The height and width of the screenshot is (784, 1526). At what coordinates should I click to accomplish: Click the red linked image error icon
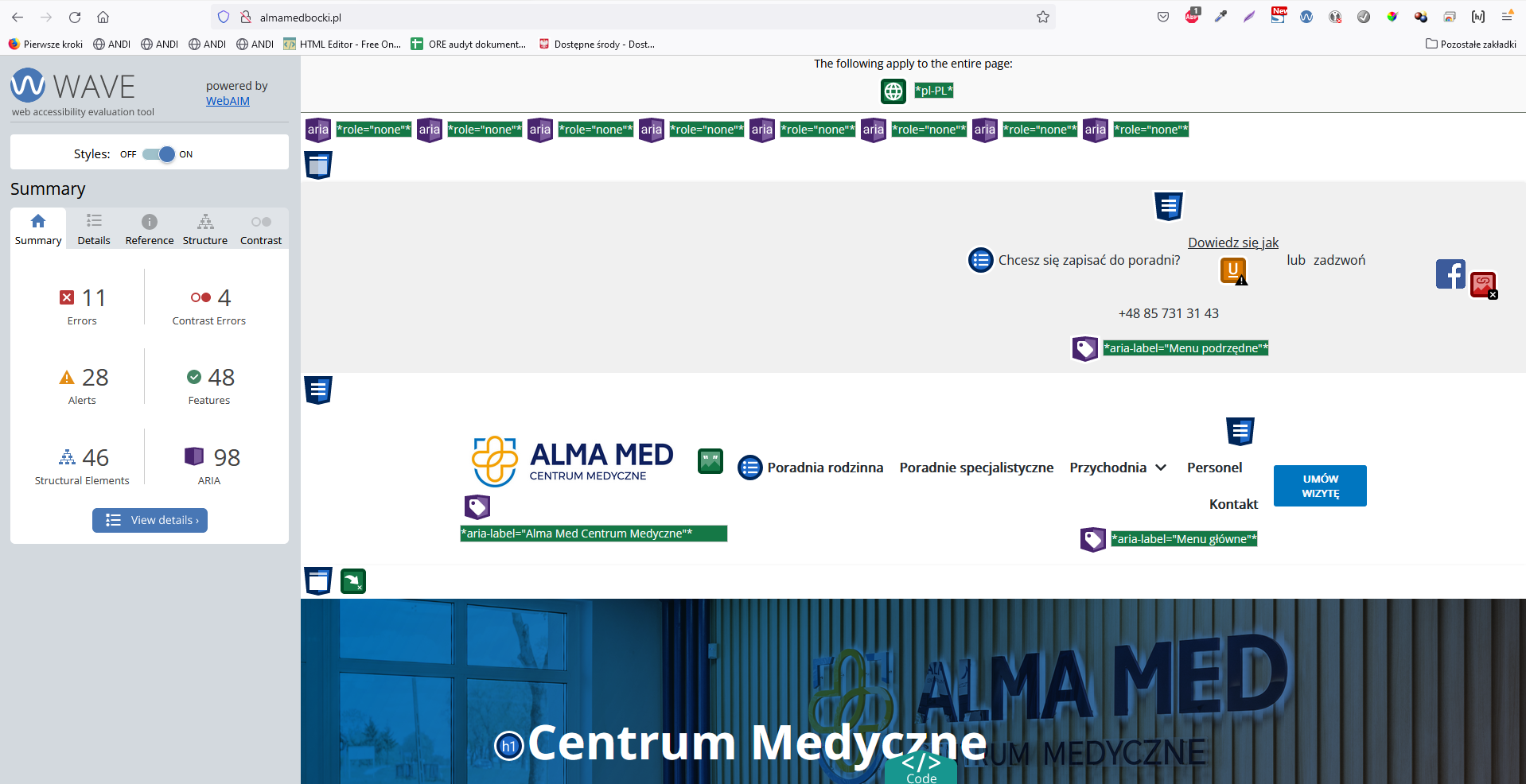click(x=1484, y=285)
